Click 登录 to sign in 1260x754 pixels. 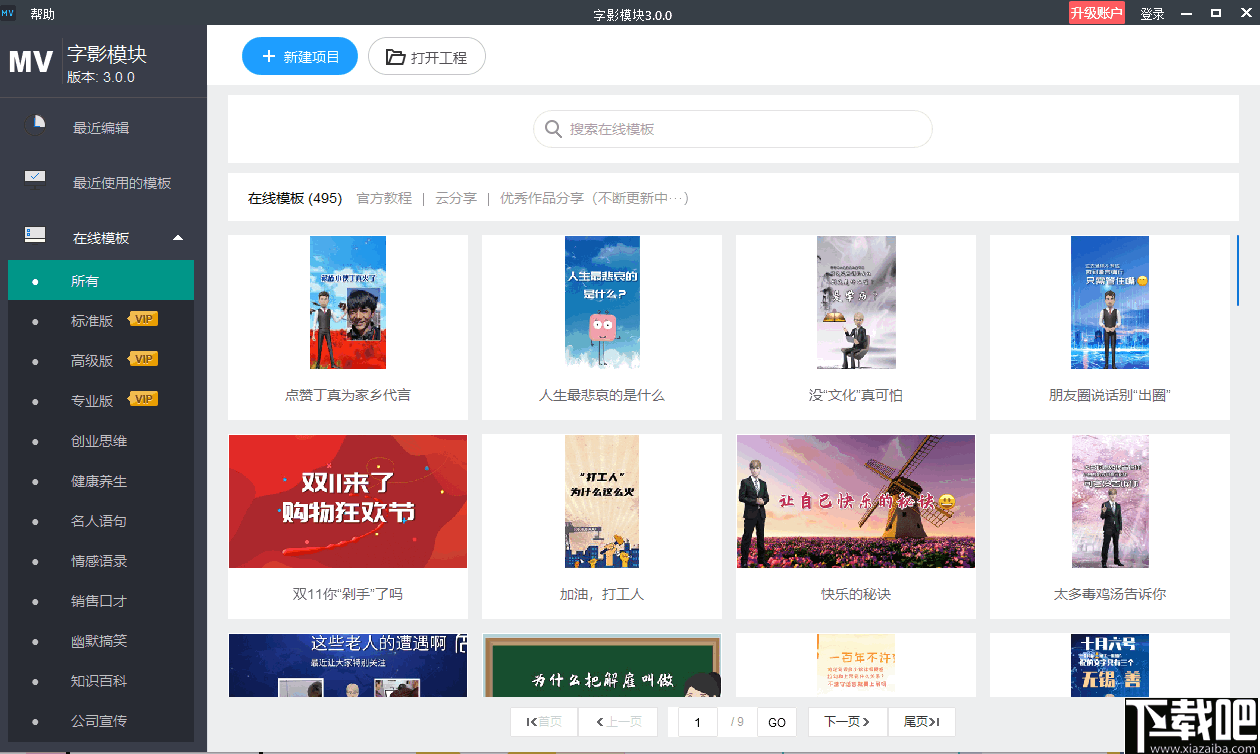1151,13
